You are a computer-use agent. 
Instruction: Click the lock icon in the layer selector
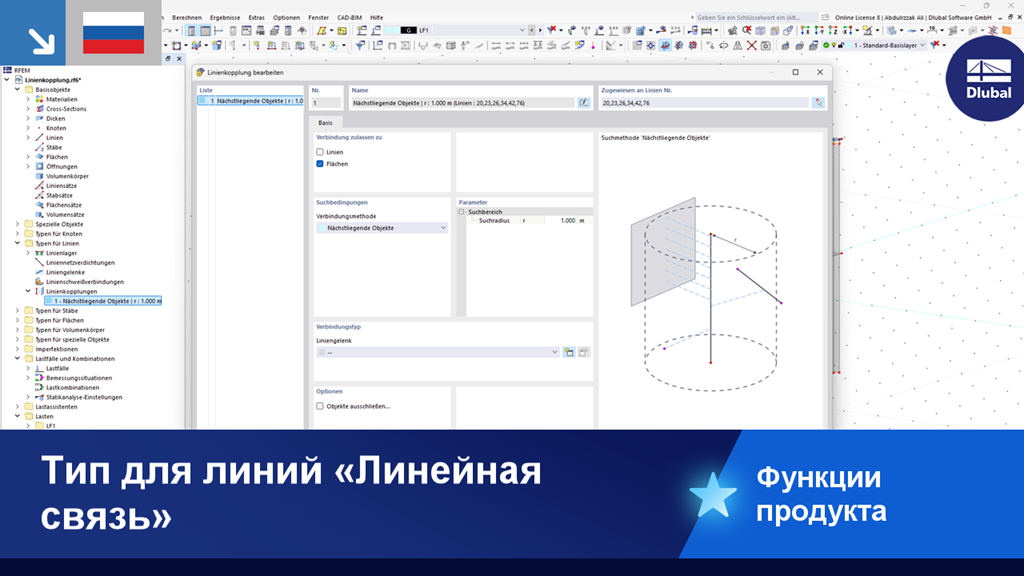pyautogui.click(x=841, y=45)
